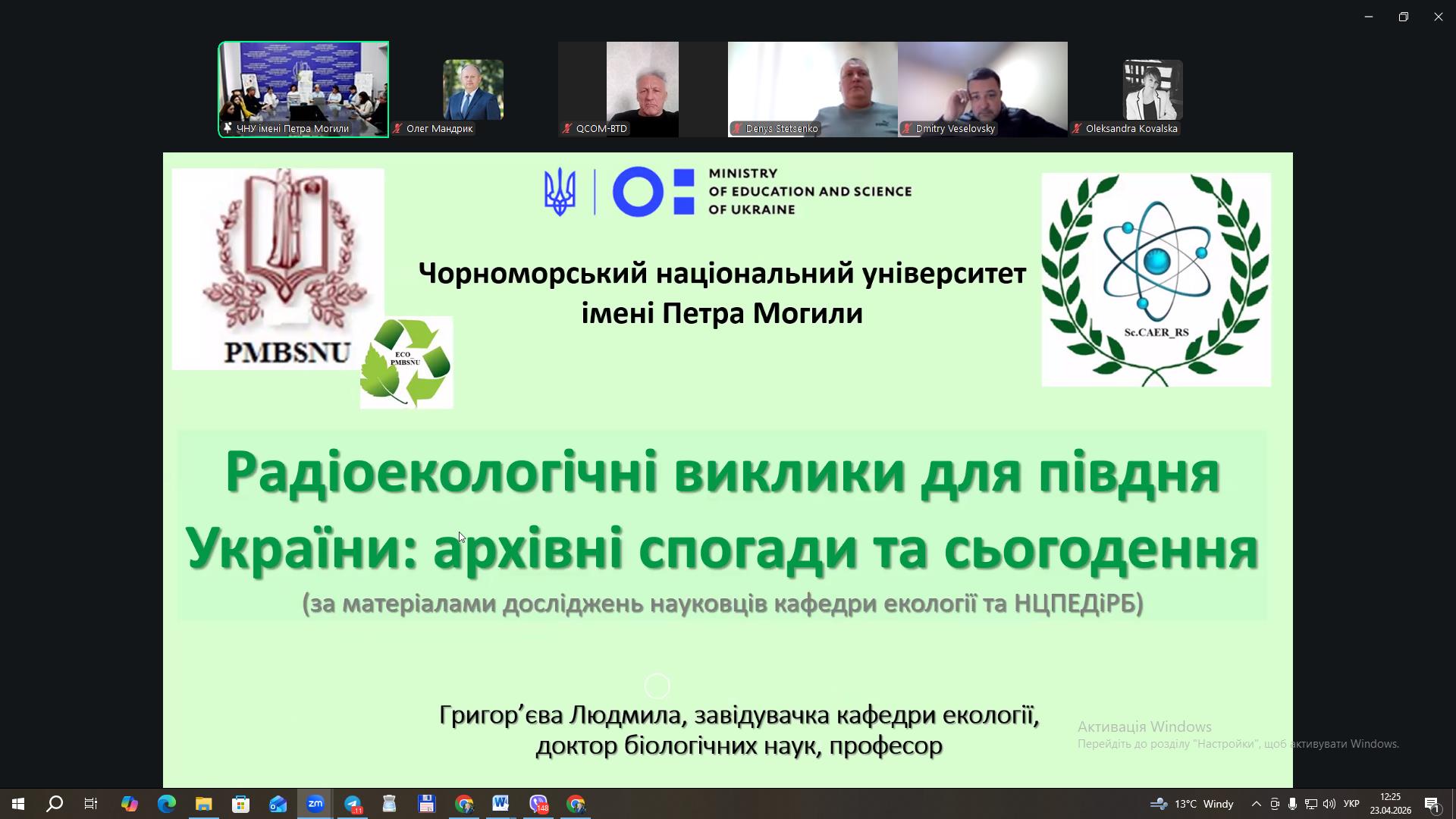Close the Zoom meeting window
Viewport: 1456px width, 819px height.
[x=1439, y=17]
